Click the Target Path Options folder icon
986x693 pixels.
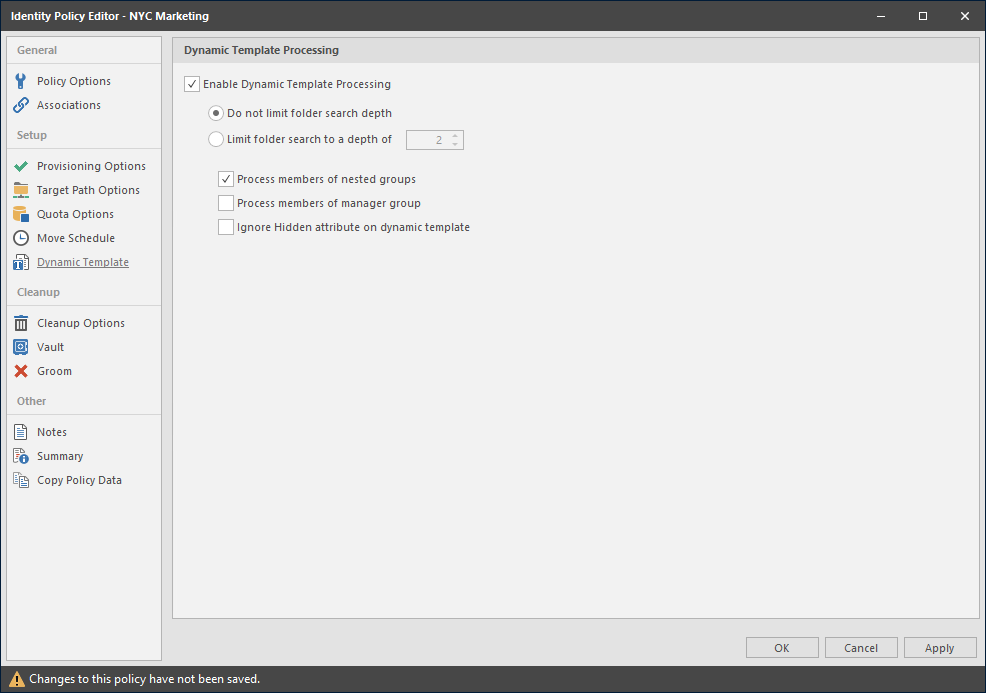click(x=21, y=190)
